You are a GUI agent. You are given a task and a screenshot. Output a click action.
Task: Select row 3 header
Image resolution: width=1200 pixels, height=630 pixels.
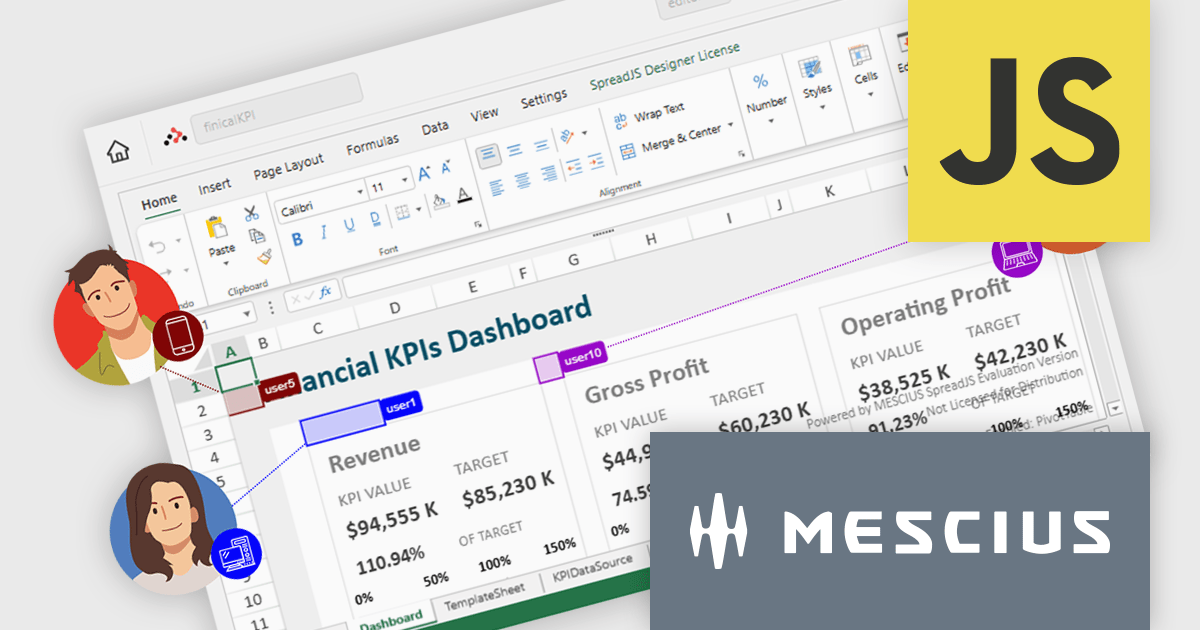click(207, 435)
